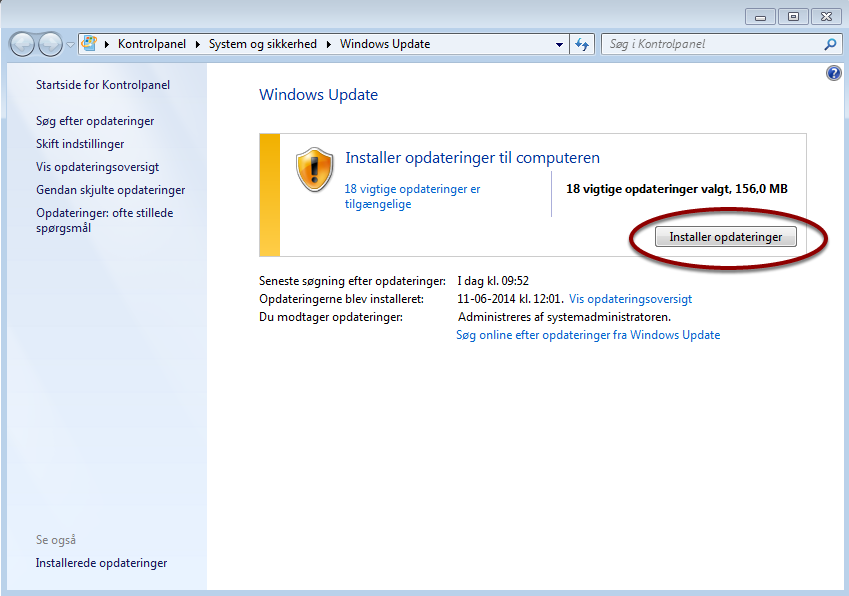Select Windows Update breadcrumb item
This screenshot has width=849, height=596.
click(385, 44)
